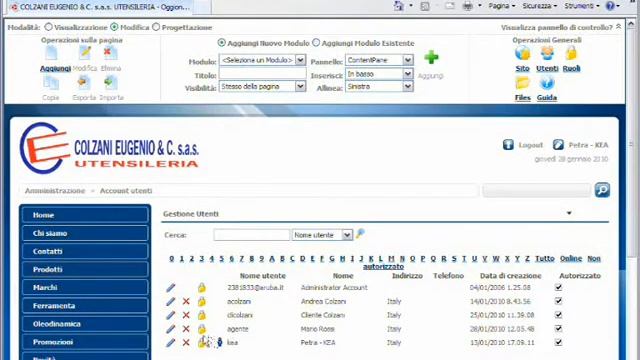Open roles lock for user agente
The image size is (640, 360).
202,329
